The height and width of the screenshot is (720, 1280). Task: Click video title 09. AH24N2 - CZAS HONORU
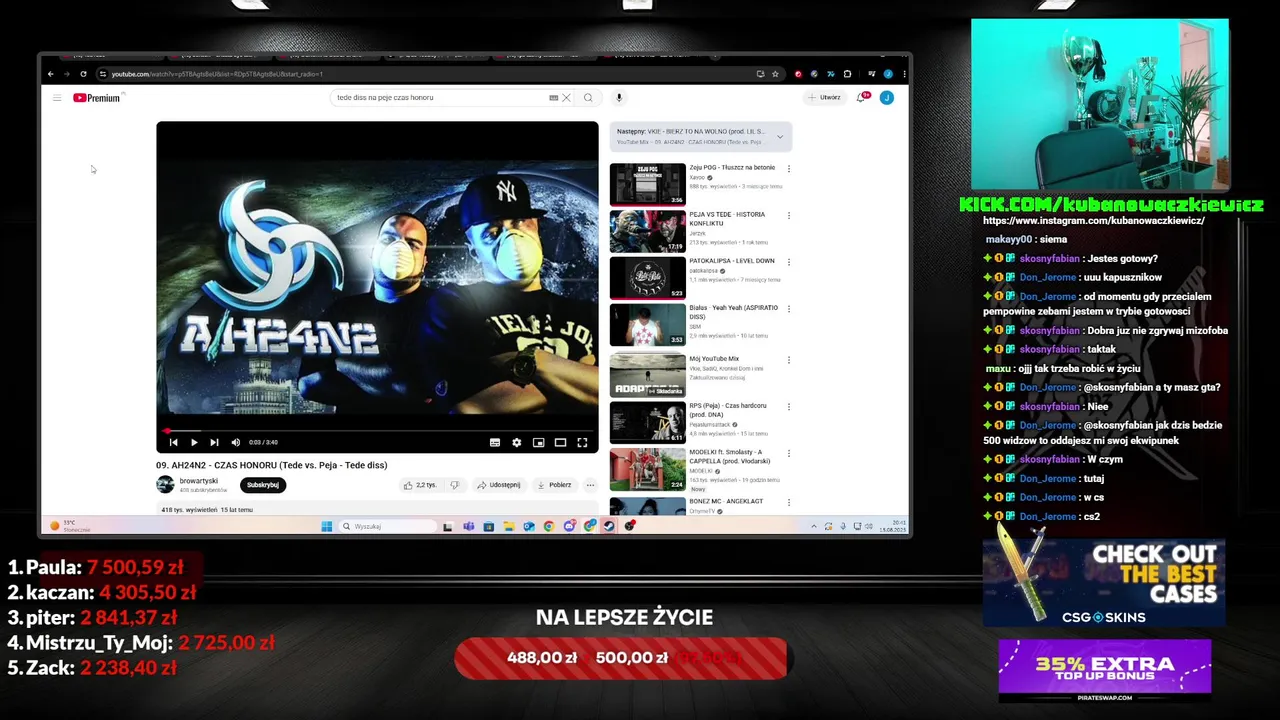(x=271, y=465)
